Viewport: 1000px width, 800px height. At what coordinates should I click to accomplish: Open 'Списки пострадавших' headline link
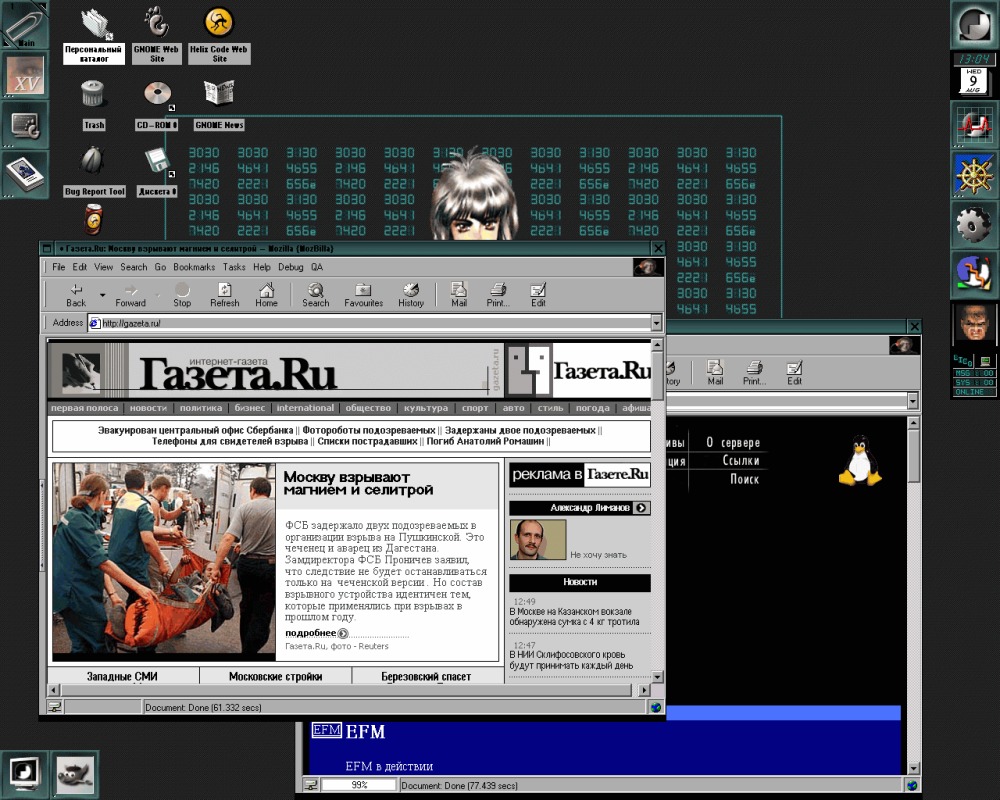(367, 441)
